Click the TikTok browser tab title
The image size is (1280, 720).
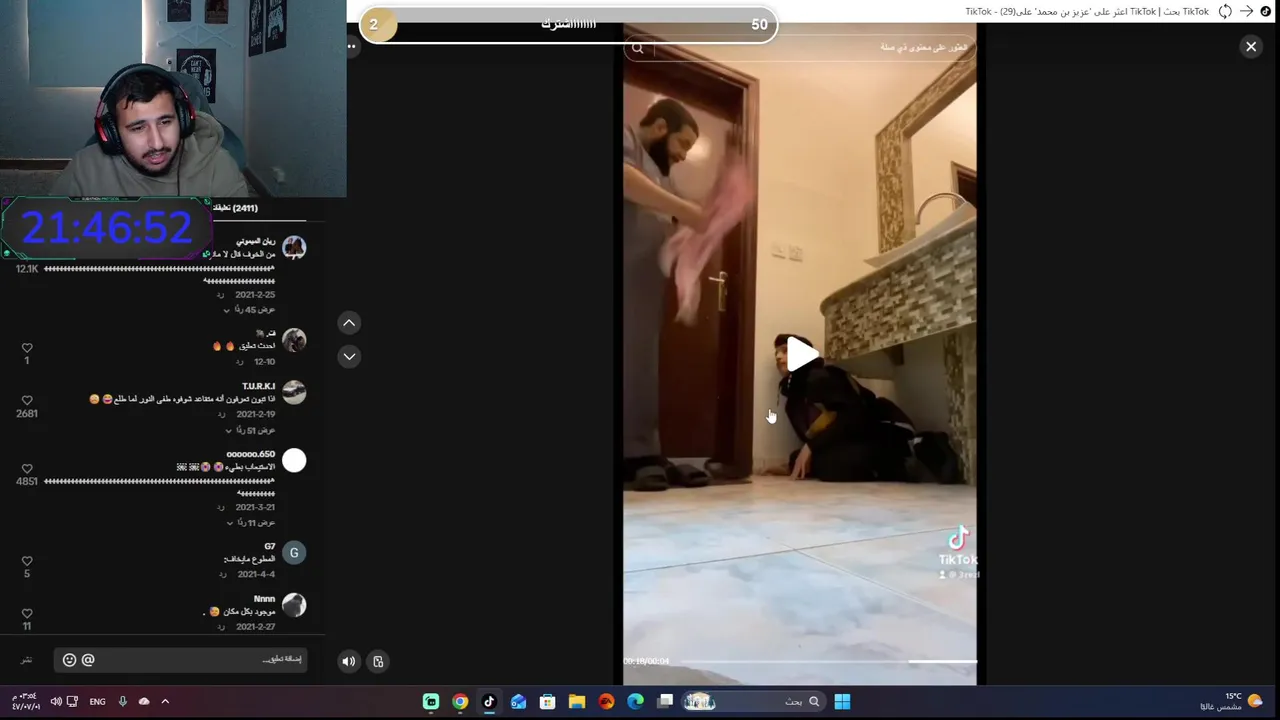(x=1087, y=11)
